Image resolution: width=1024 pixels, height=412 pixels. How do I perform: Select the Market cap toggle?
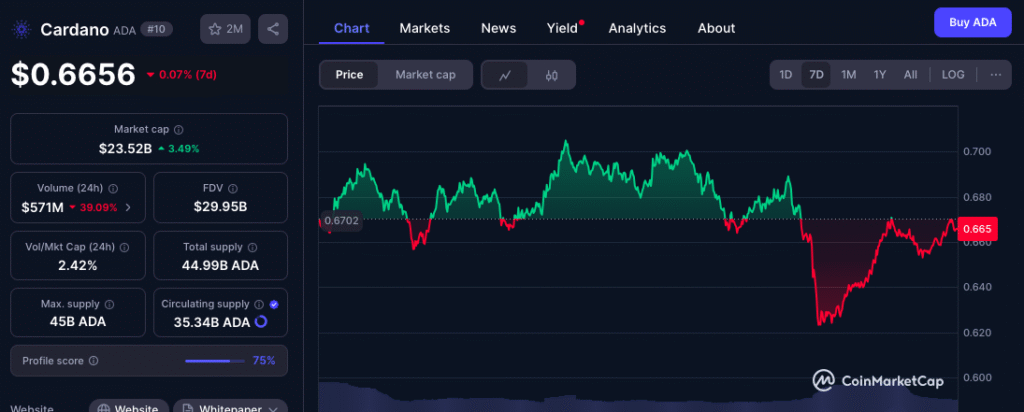425,75
